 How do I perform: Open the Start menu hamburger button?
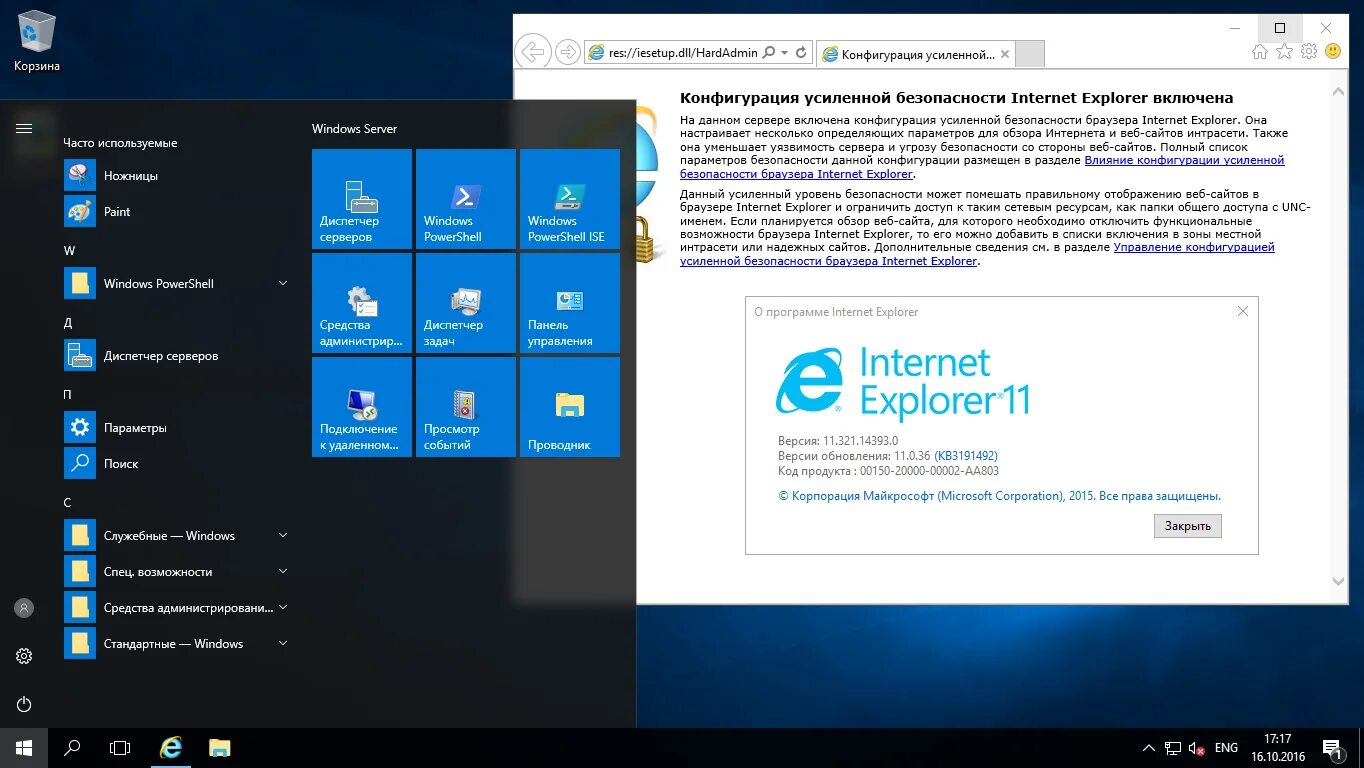pos(24,128)
